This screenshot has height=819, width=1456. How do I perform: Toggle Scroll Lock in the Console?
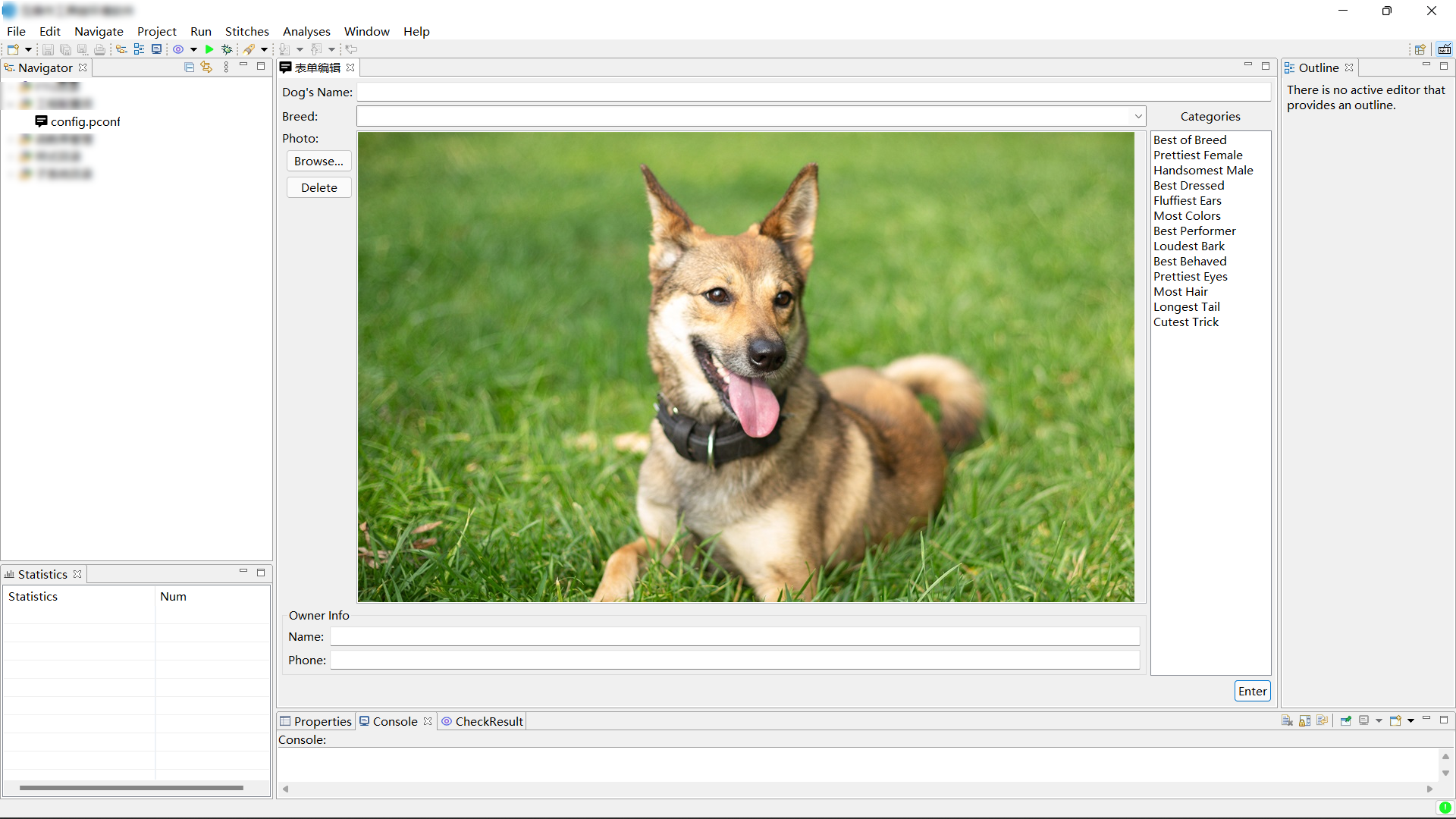pos(1304,721)
